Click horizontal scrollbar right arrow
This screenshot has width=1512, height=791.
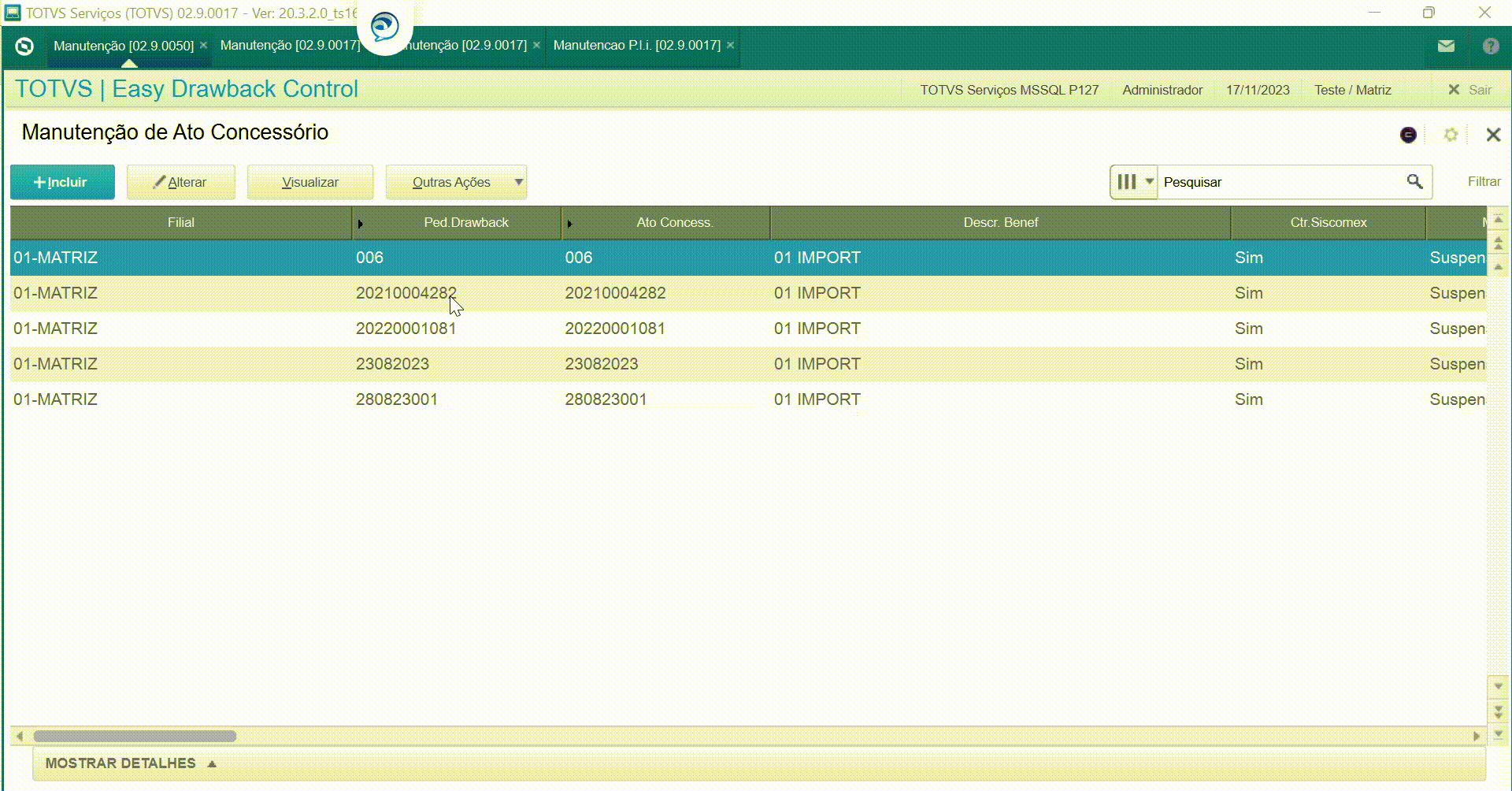click(1477, 737)
